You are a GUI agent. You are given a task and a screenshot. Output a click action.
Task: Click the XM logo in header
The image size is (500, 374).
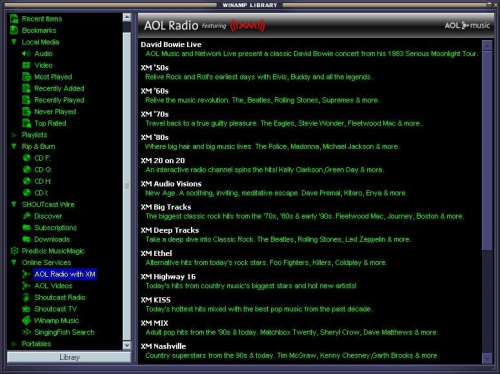[x=248, y=25]
